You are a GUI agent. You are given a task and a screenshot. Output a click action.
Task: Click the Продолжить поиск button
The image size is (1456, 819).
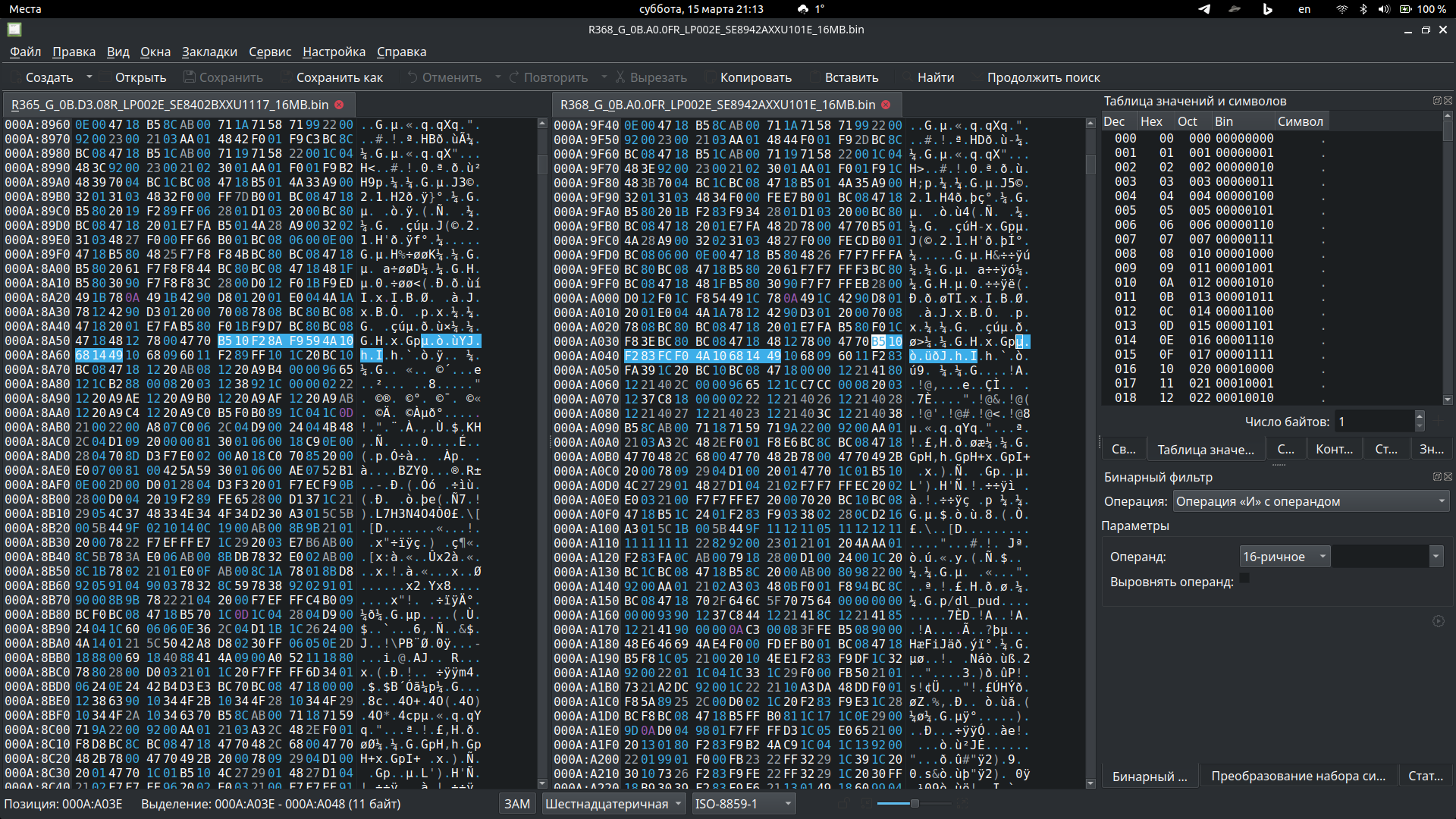coord(1043,77)
